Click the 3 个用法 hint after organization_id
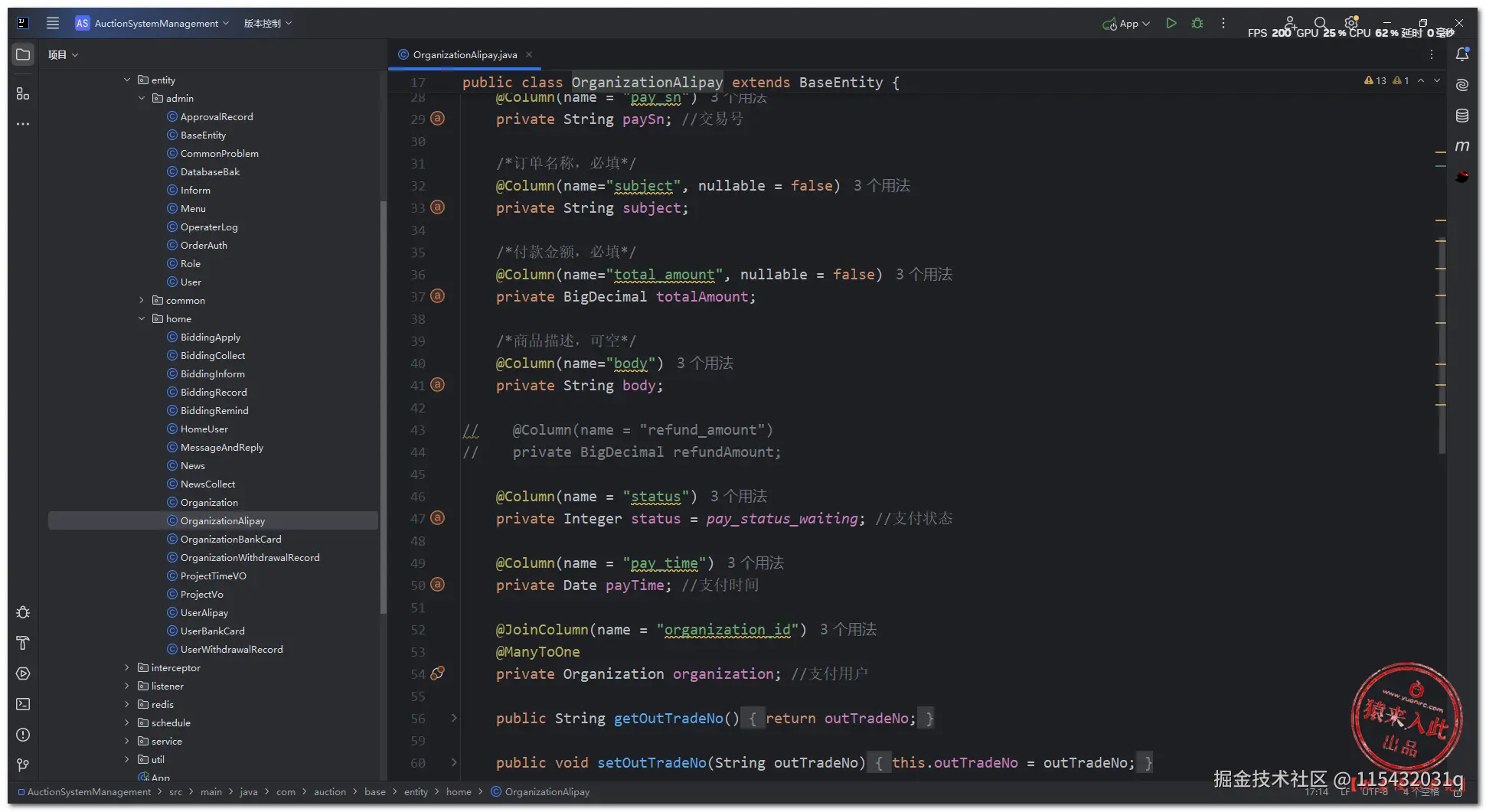Viewport: 1486px width, 812px height. (x=848, y=630)
